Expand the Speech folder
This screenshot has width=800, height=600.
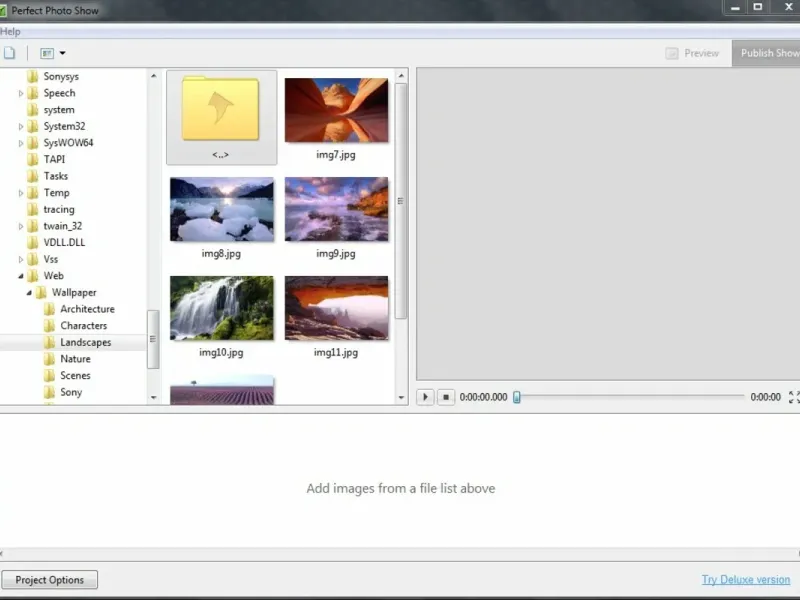click(x=21, y=93)
